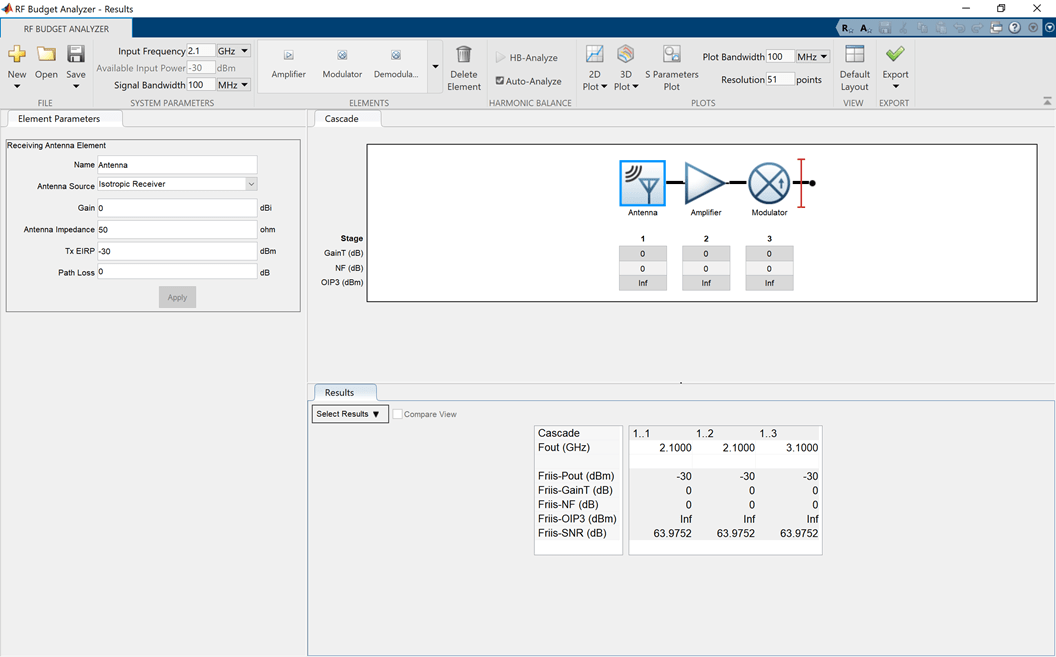Enable the Compare View checkbox

398,414
